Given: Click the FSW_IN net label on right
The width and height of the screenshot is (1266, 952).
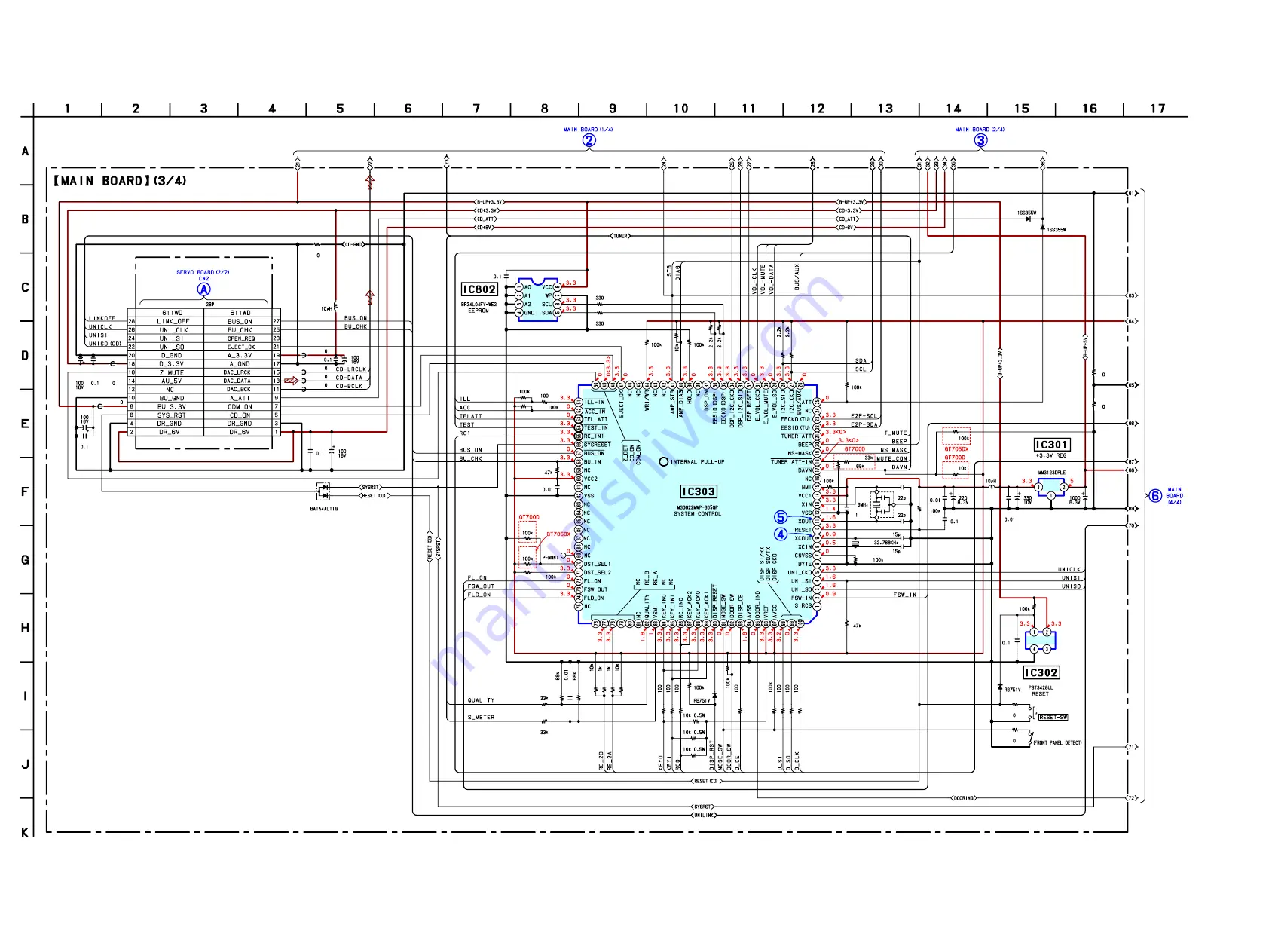Looking at the screenshot, I should point(905,595).
